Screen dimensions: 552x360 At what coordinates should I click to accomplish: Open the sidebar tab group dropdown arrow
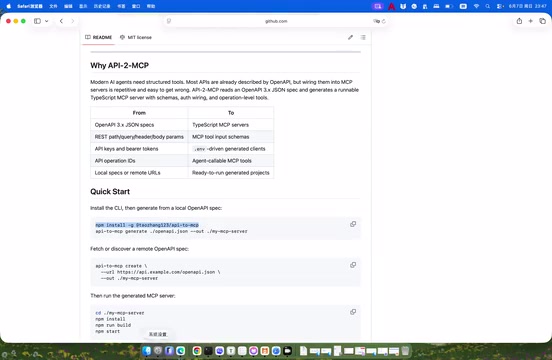pos(46,21)
